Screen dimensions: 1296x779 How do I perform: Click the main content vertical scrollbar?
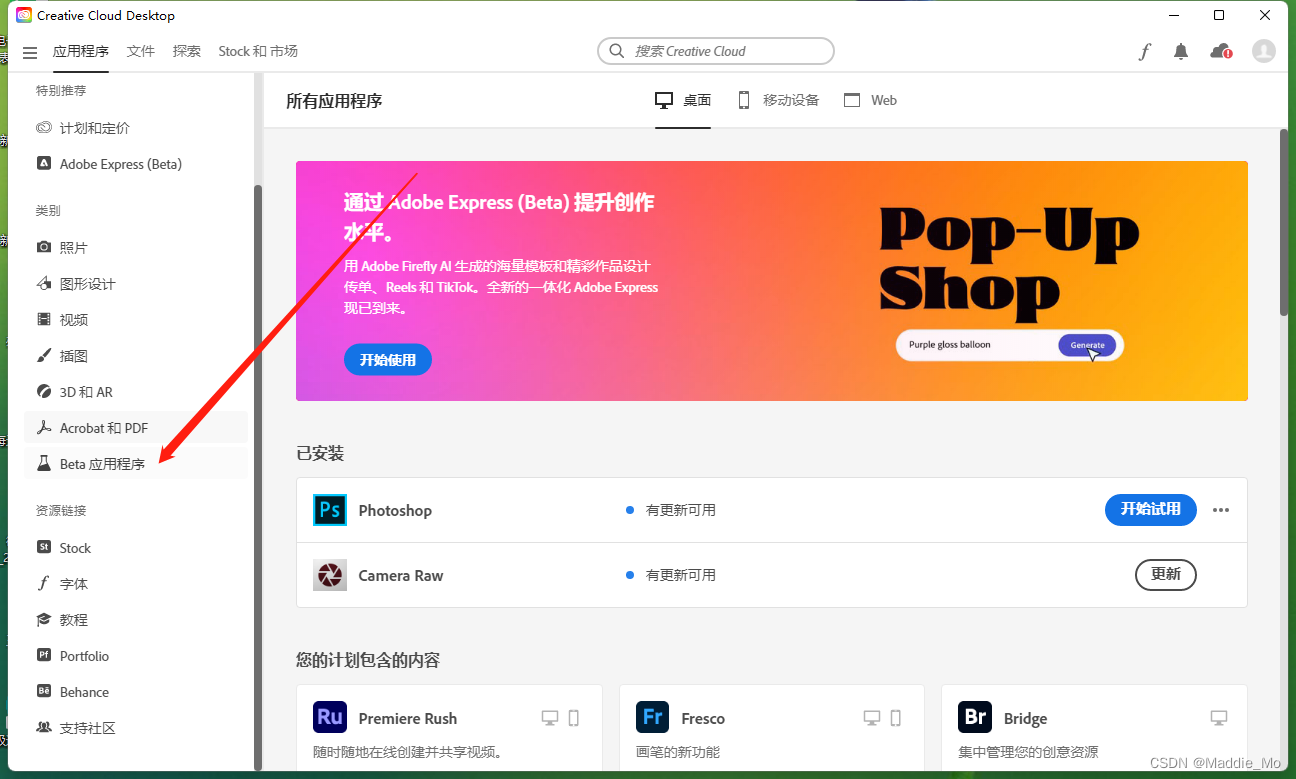pos(1284,223)
